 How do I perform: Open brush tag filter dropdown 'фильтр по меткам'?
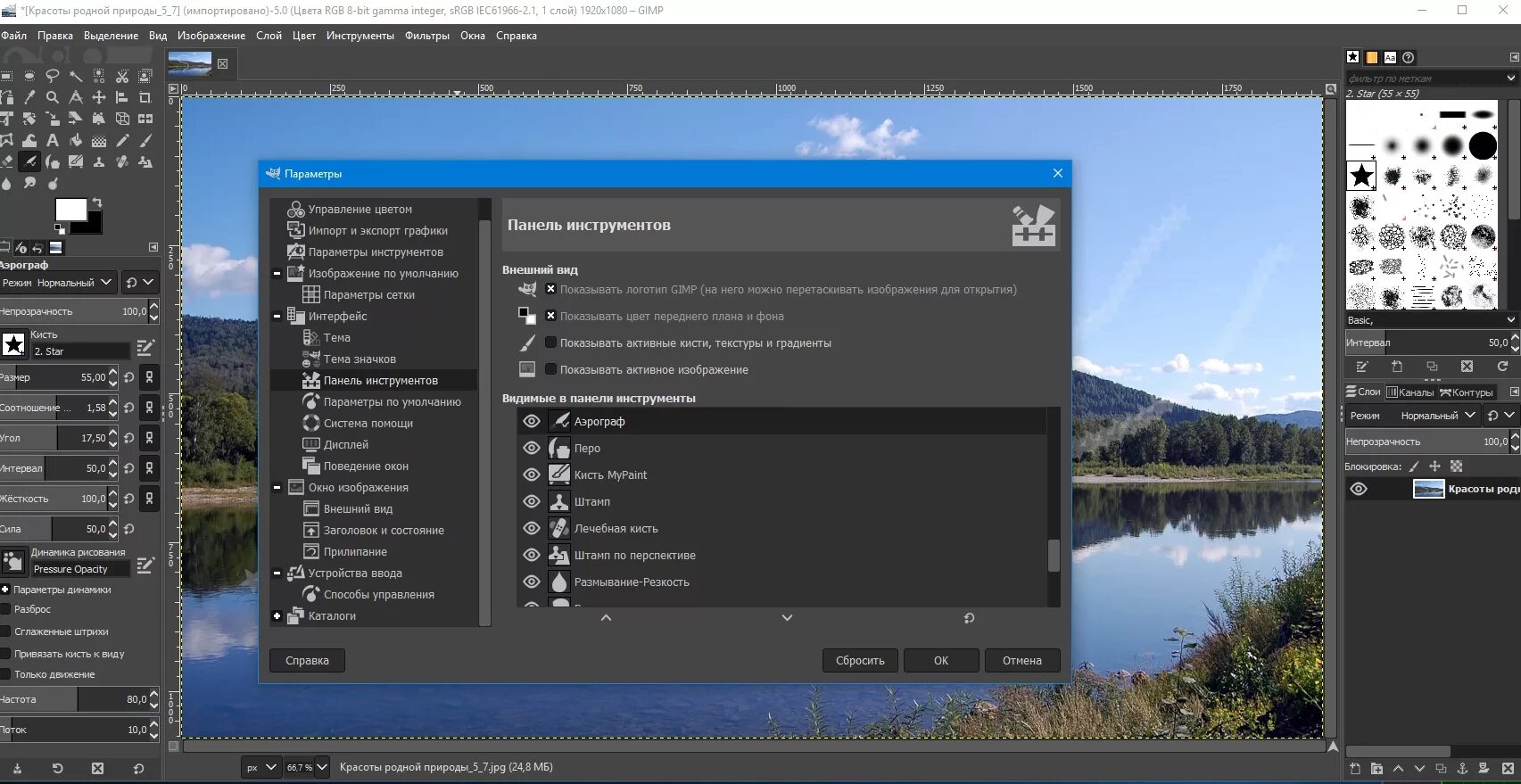pos(1510,78)
